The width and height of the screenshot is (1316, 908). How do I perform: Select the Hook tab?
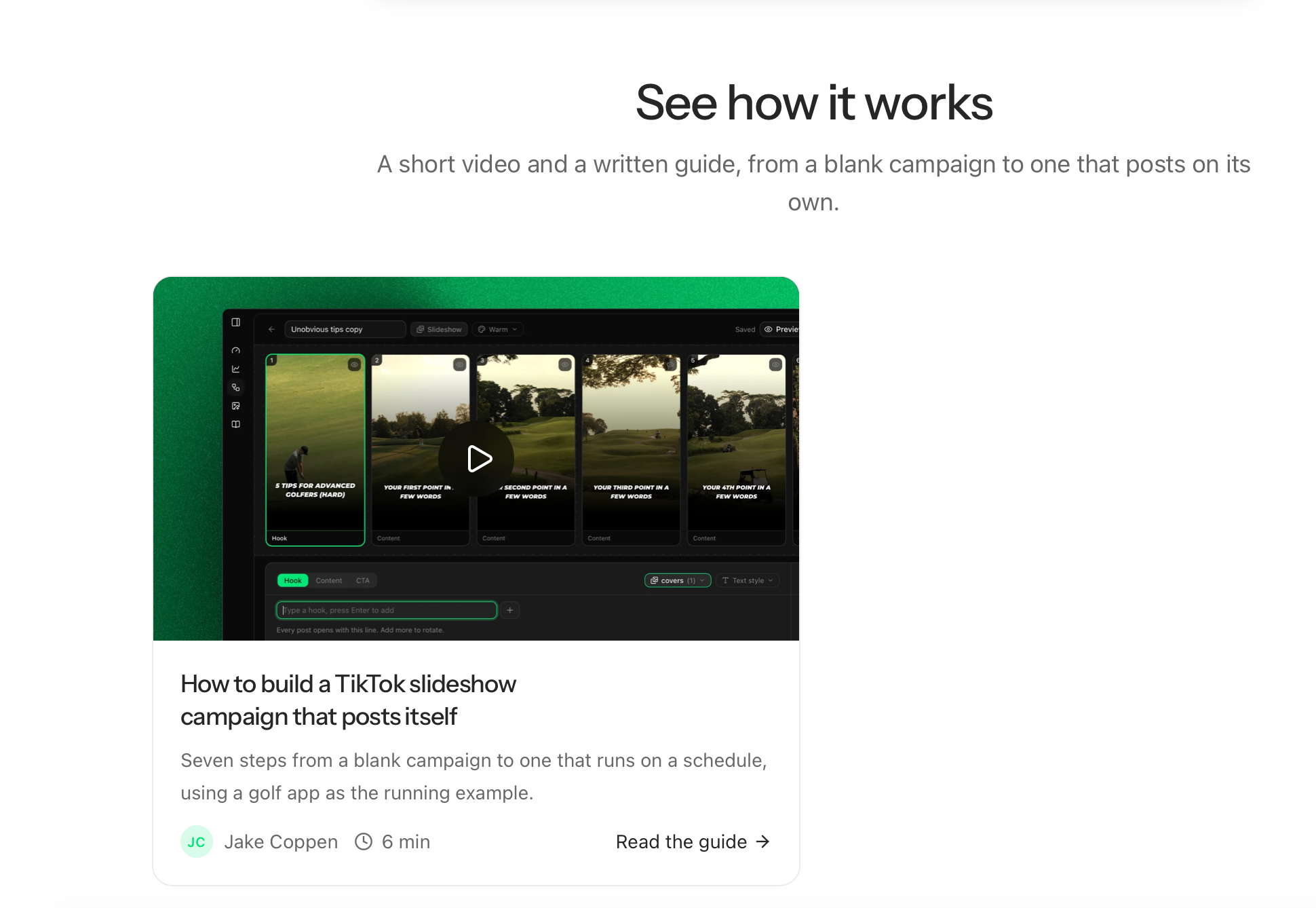pos(292,580)
